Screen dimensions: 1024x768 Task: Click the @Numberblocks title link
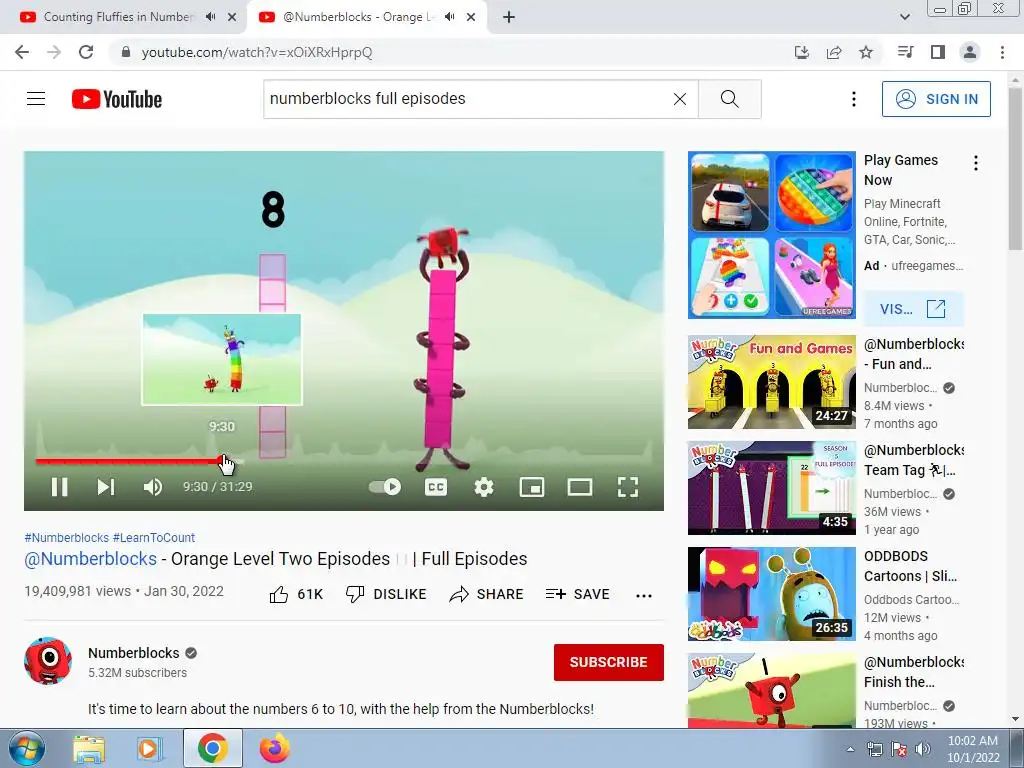point(91,559)
